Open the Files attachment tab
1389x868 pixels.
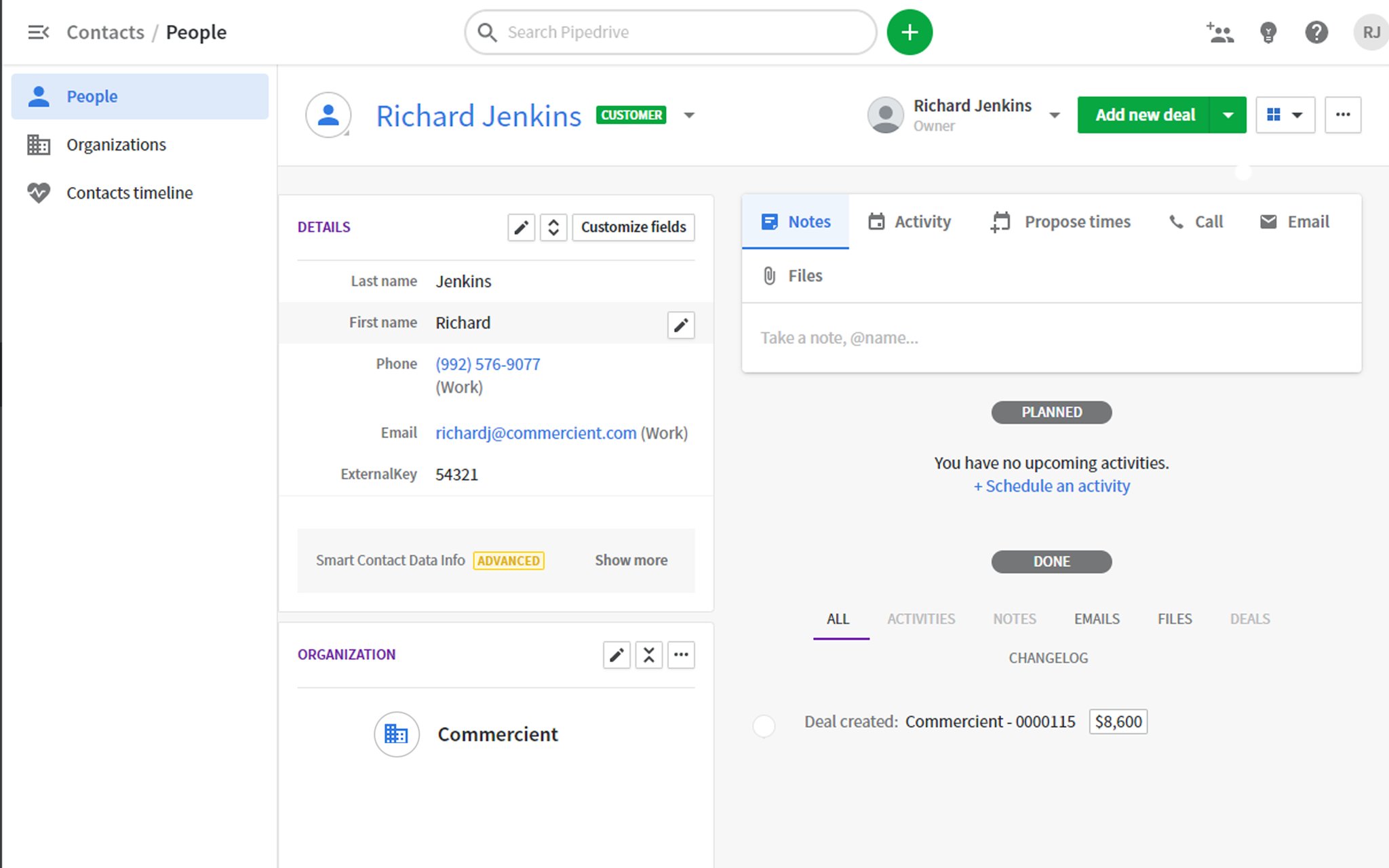[x=791, y=275]
